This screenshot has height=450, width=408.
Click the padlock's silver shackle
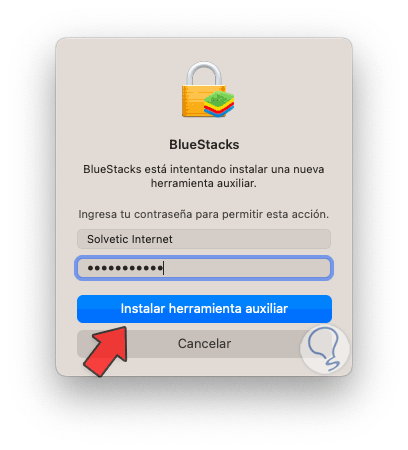pos(204,73)
